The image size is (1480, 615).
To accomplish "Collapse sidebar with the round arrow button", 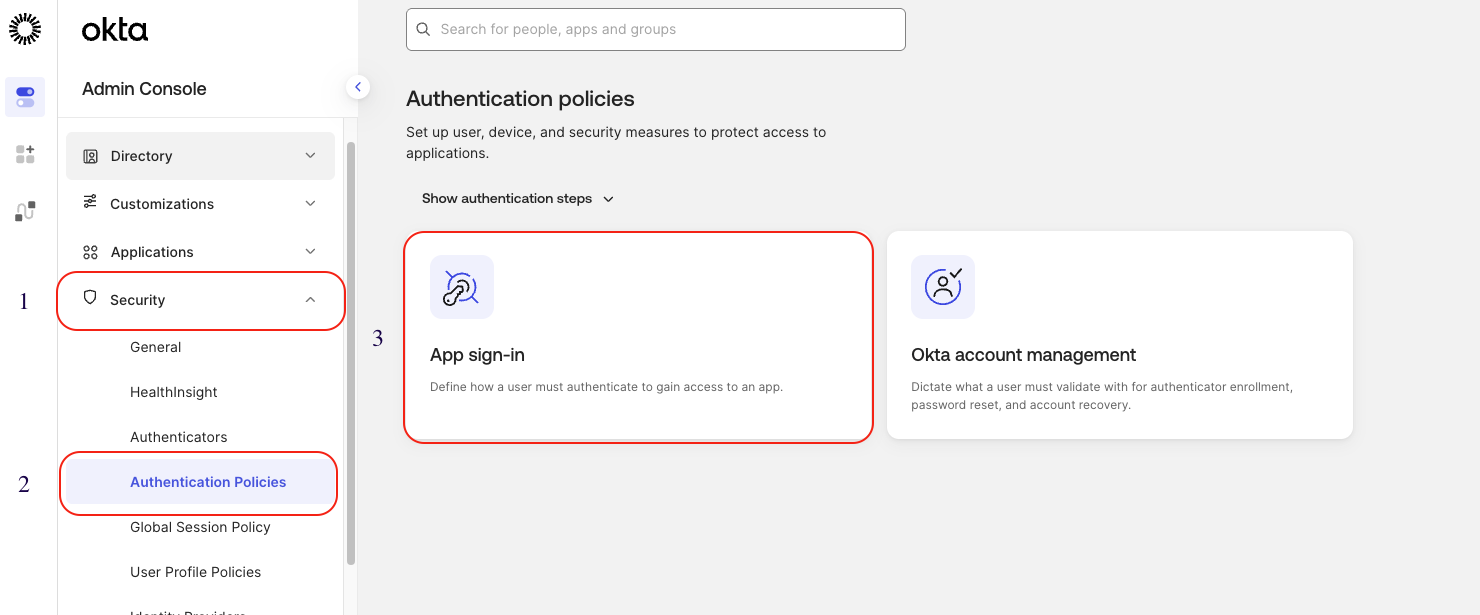I will click(x=358, y=87).
